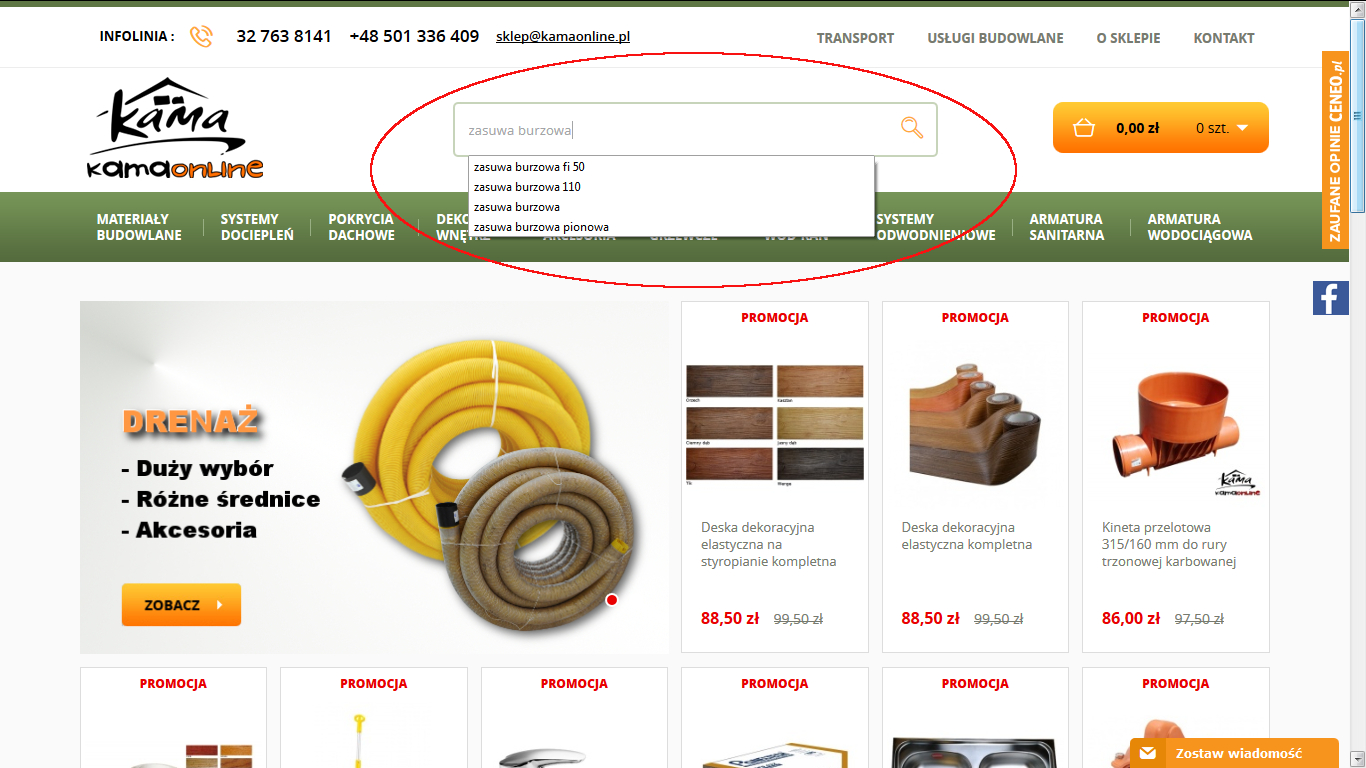Click the sklep@kamaonline.pl email link
The width and height of the screenshot is (1366, 768).
563,37
